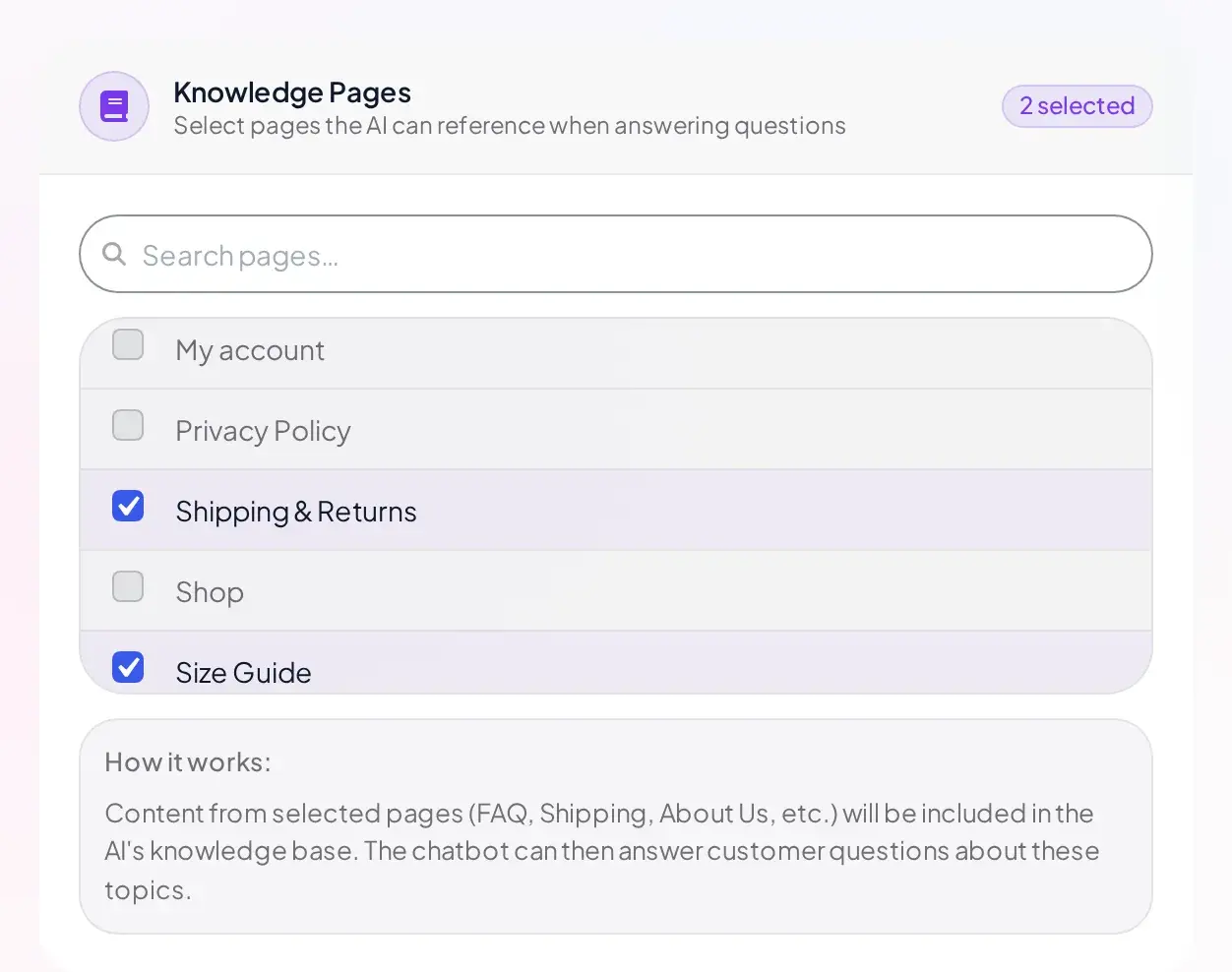The width and height of the screenshot is (1232, 972).
Task: Click the Shop row label
Action: pyautogui.click(x=210, y=593)
